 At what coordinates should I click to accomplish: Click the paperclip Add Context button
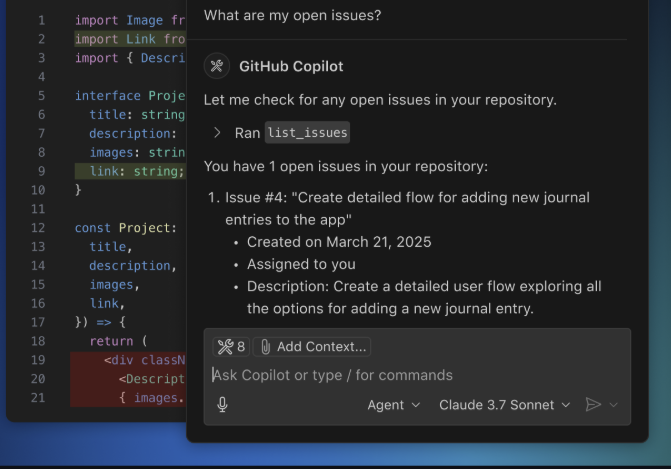[312, 347]
